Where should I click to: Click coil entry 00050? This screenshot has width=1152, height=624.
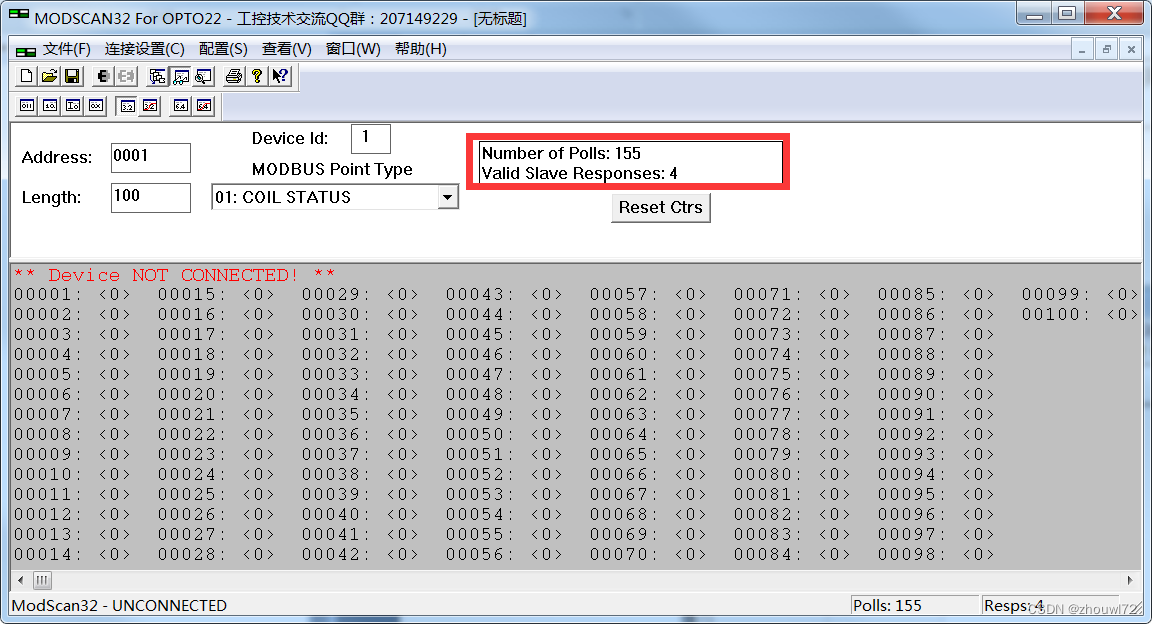pyautogui.click(x=504, y=434)
